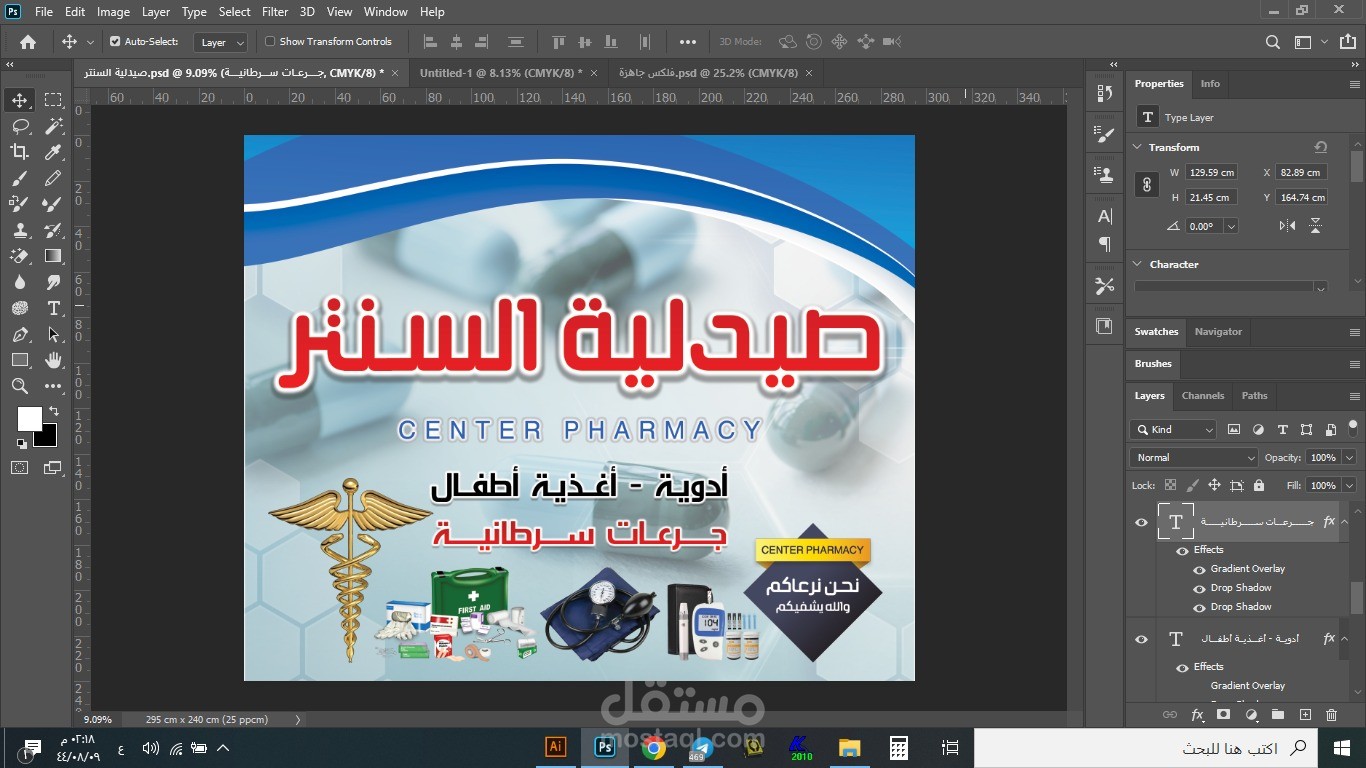Image resolution: width=1366 pixels, height=768 pixels.
Task: Delete the selected layer
Action: (1331, 715)
